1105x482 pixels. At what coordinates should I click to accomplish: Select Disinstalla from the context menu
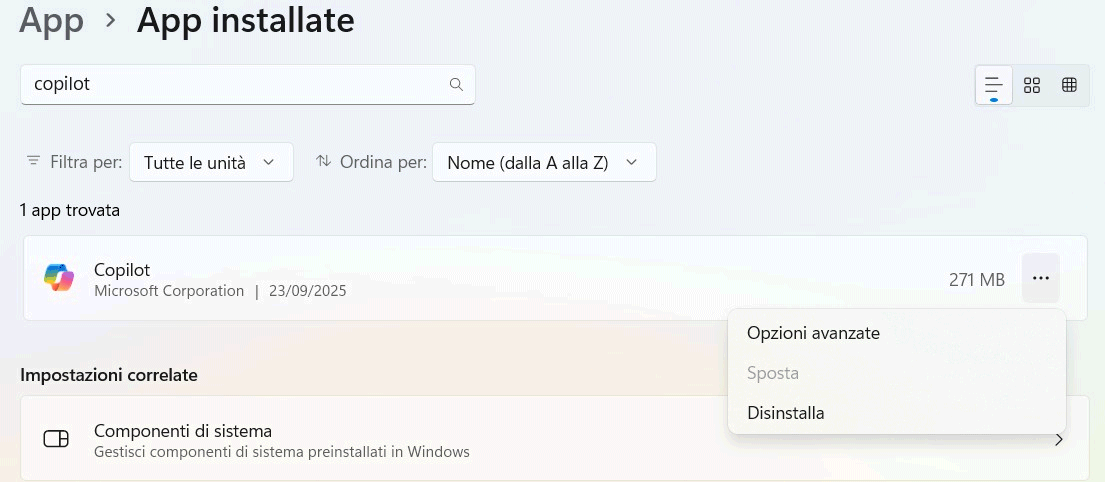coord(786,412)
